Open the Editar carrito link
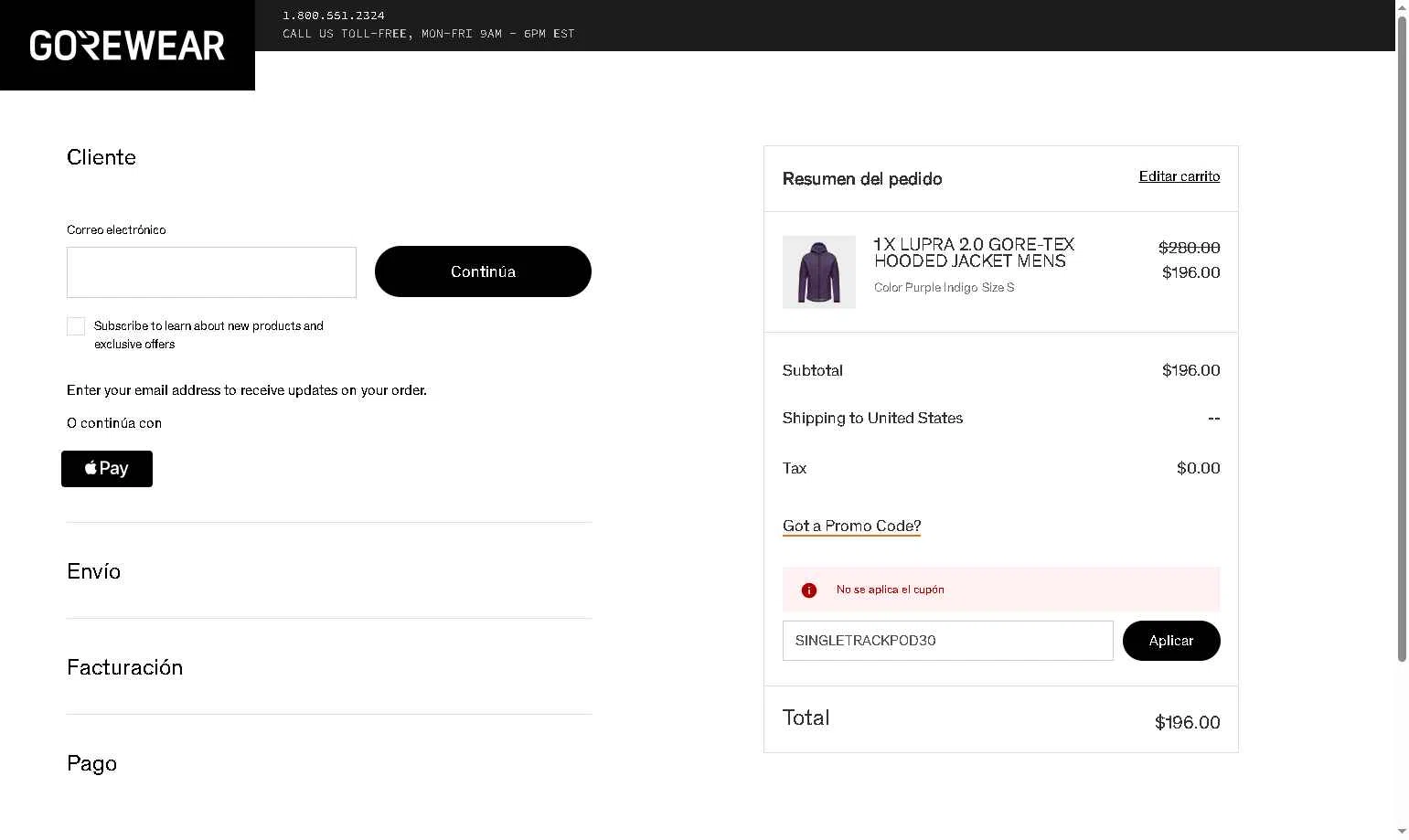1409x840 pixels. click(x=1180, y=176)
